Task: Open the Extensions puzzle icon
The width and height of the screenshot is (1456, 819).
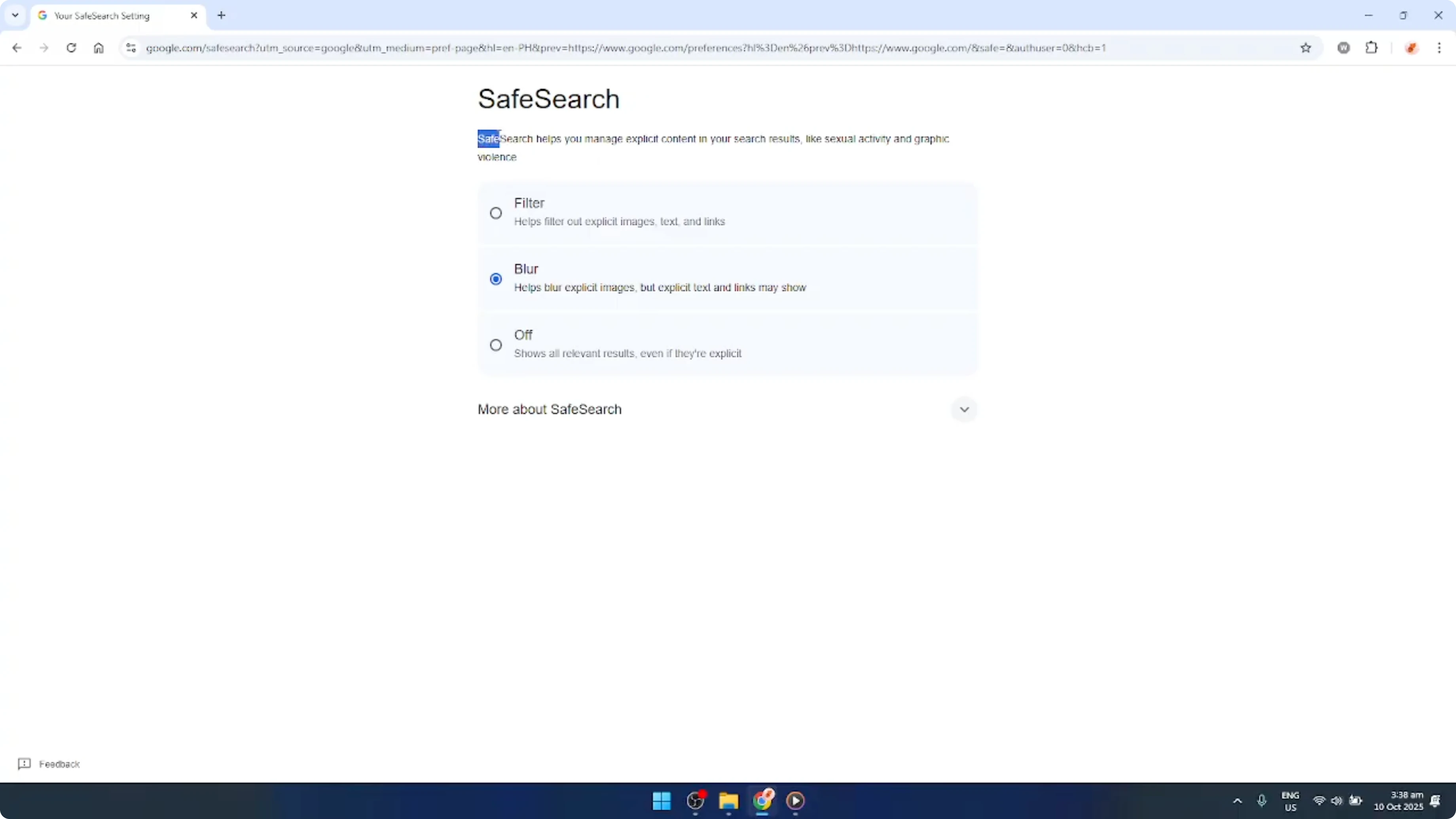Action: (x=1371, y=48)
